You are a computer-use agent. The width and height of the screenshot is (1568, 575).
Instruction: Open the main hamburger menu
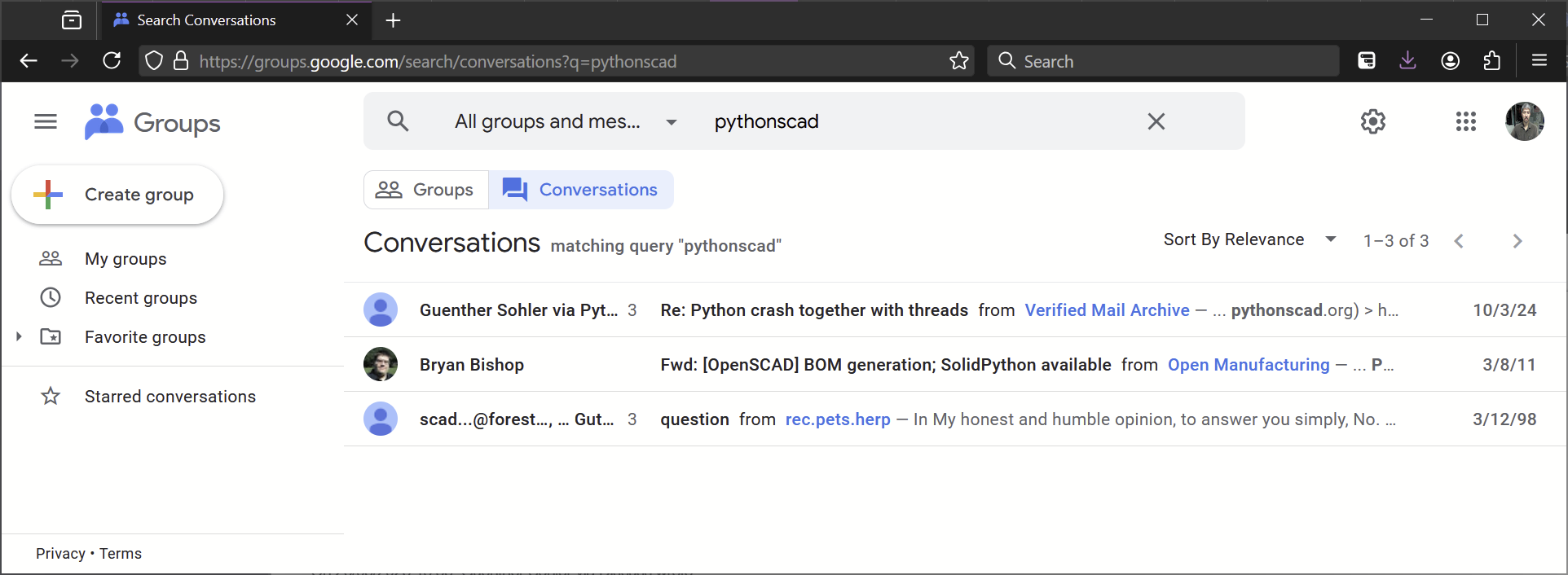coord(46,122)
